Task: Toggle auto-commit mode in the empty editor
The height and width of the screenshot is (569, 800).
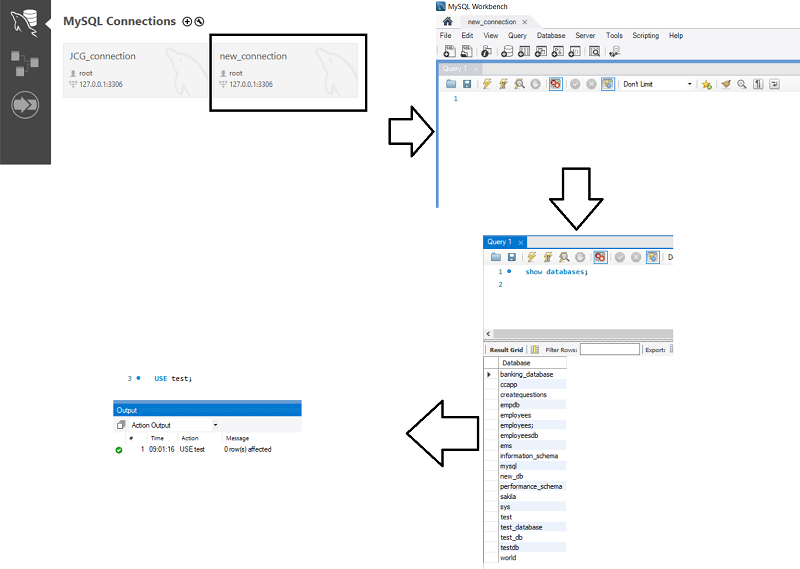Action: [x=608, y=84]
